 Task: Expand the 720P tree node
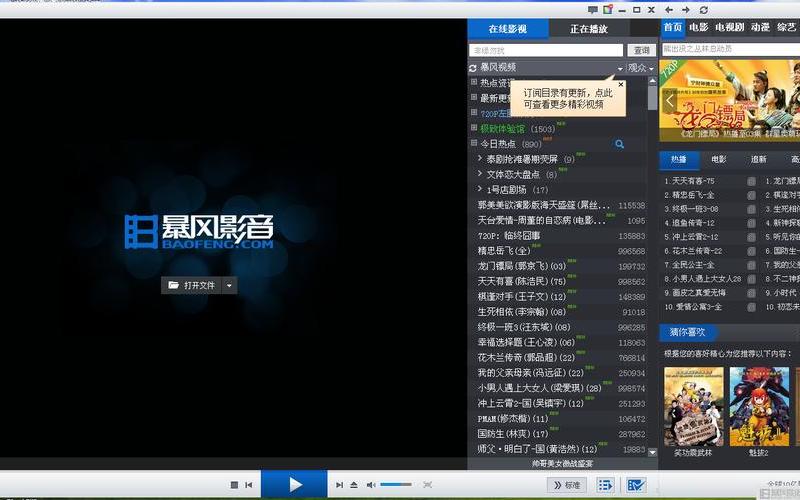[x=474, y=112]
